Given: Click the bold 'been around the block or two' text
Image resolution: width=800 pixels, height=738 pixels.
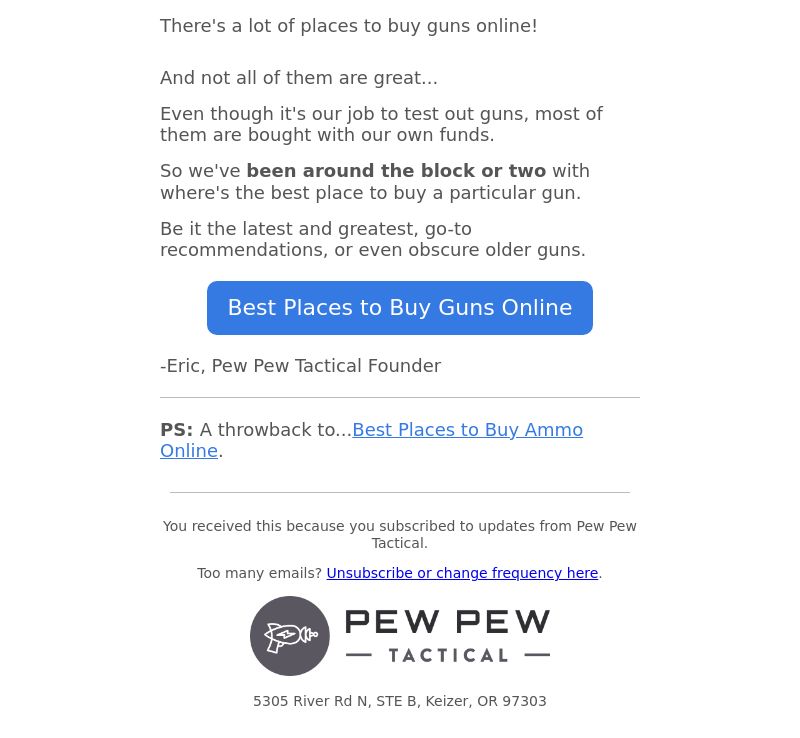Looking at the screenshot, I should (396, 171).
